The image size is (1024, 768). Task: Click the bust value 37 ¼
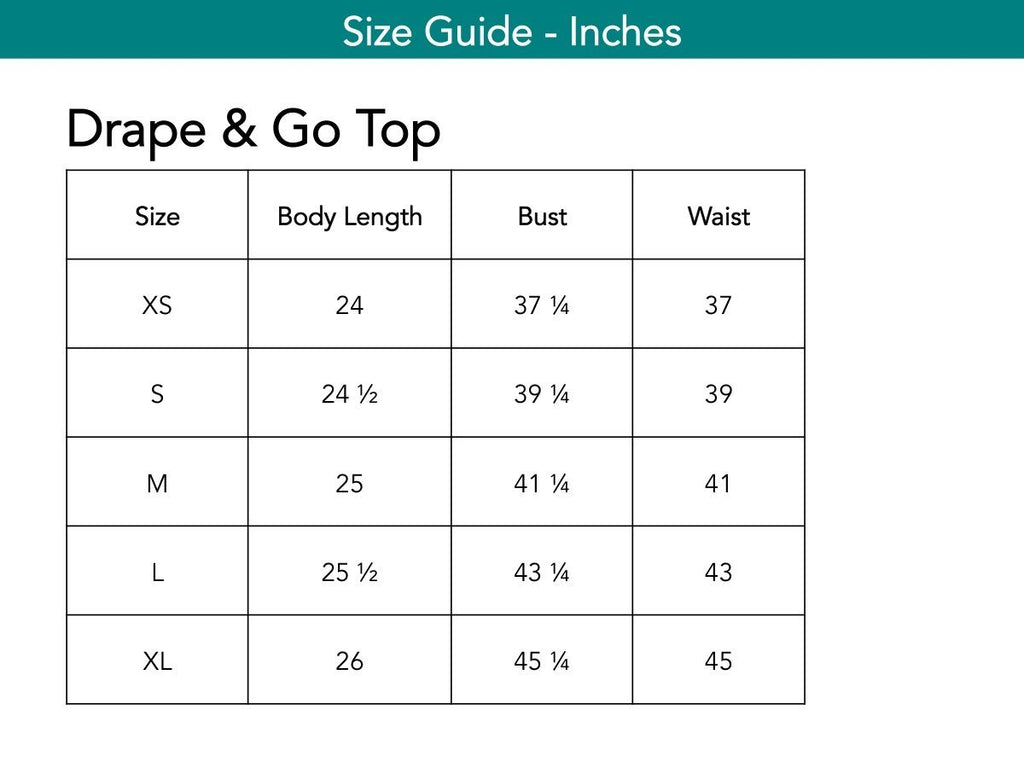pos(541,305)
